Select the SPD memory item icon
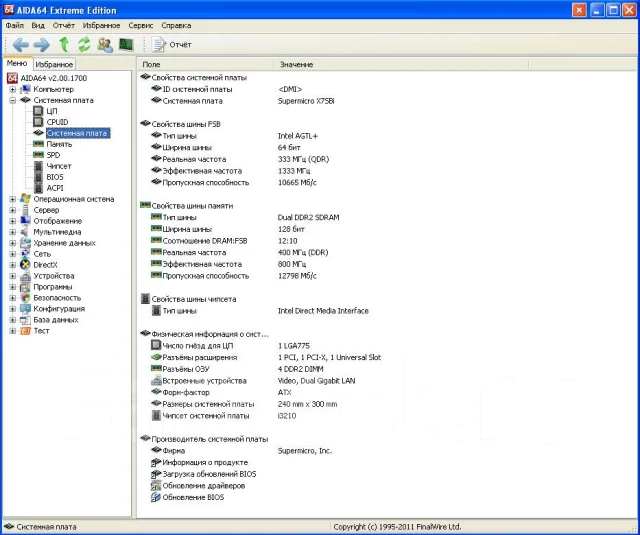This screenshot has width=640, height=535. (38, 155)
